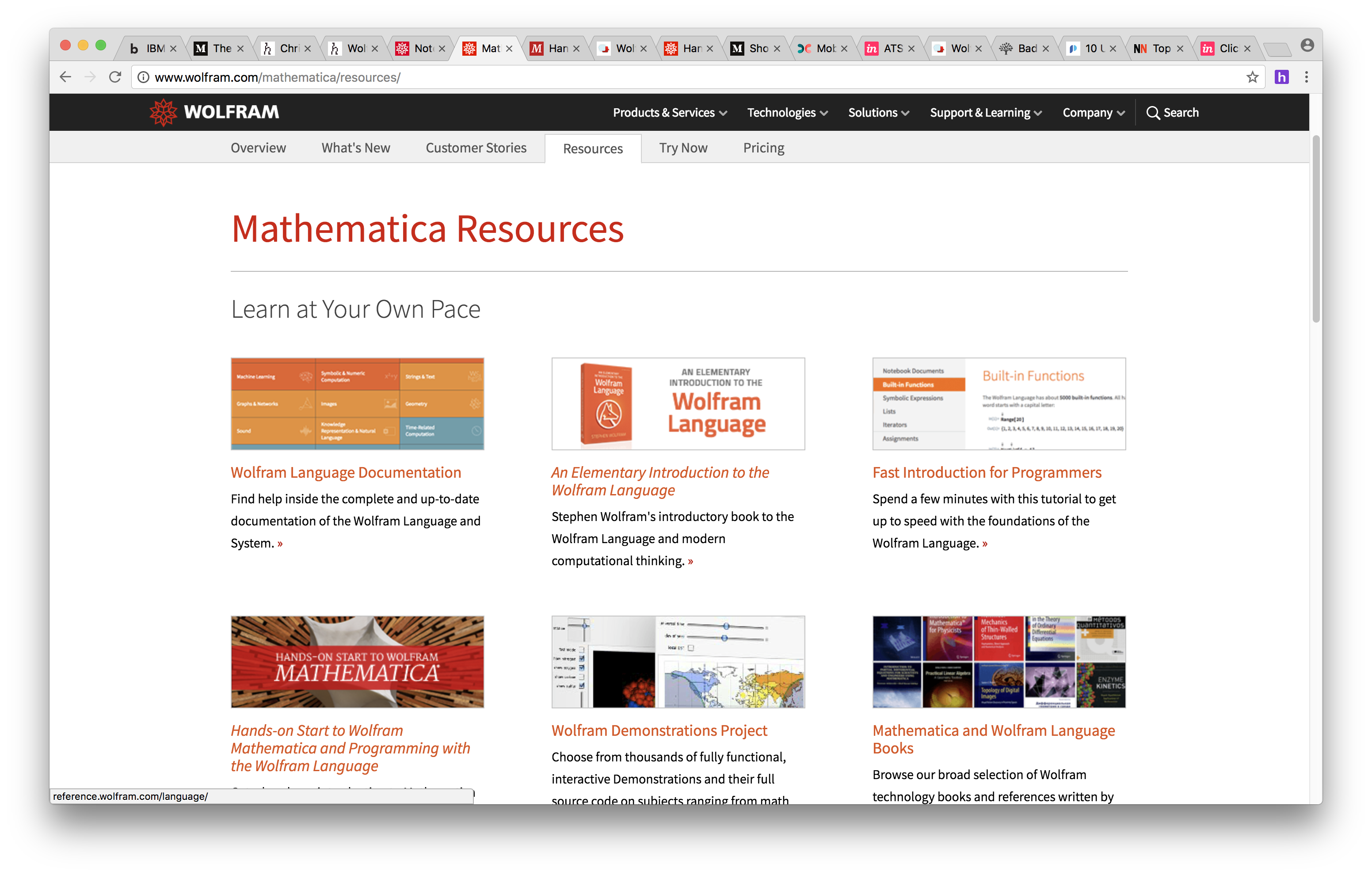Open Mathematica and Wolfram Language Books link
Viewport: 1372px width, 875px height.
coord(994,739)
